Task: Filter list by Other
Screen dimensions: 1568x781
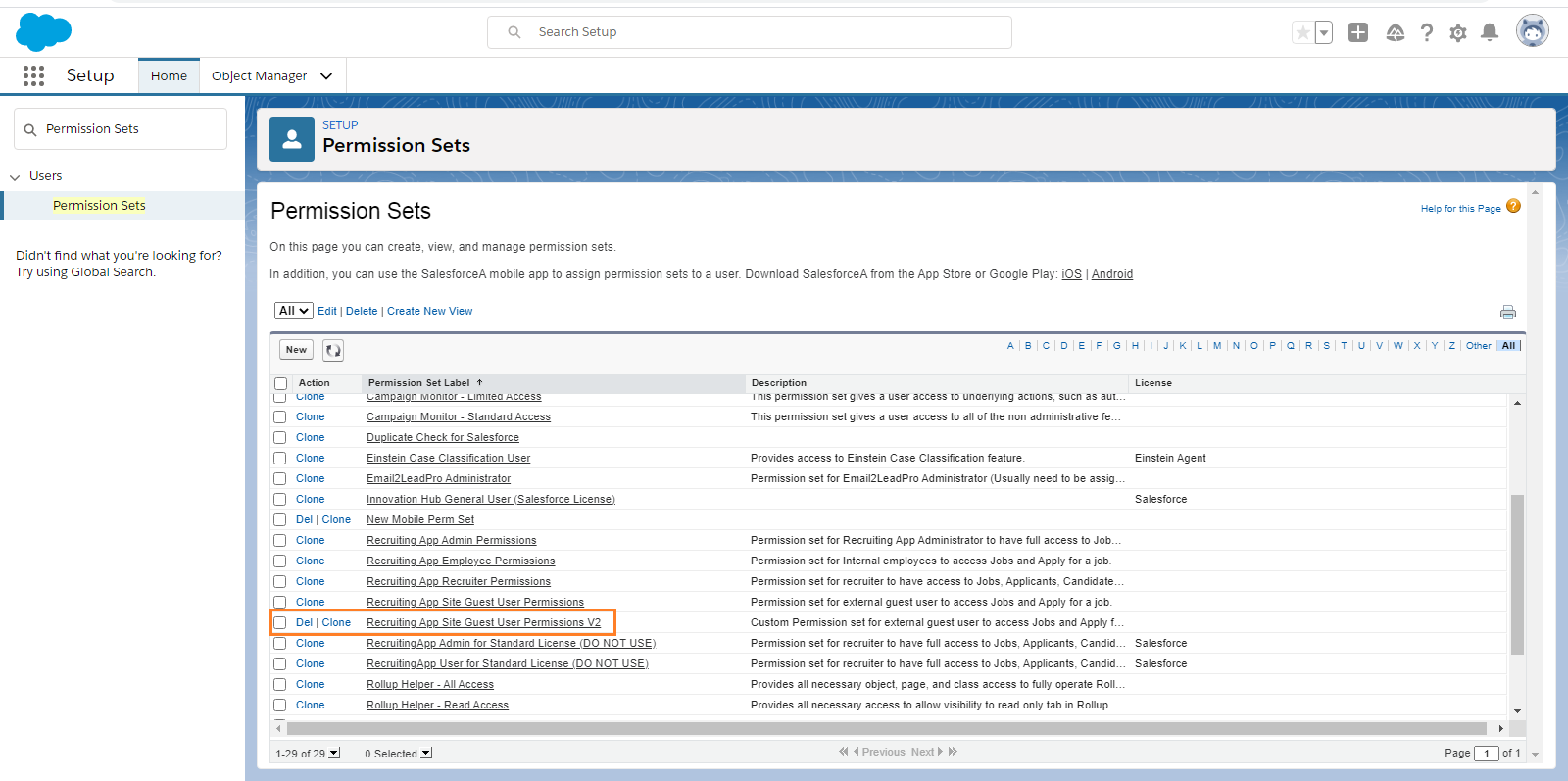Action: pyautogui.click(x=1478, y=346)
